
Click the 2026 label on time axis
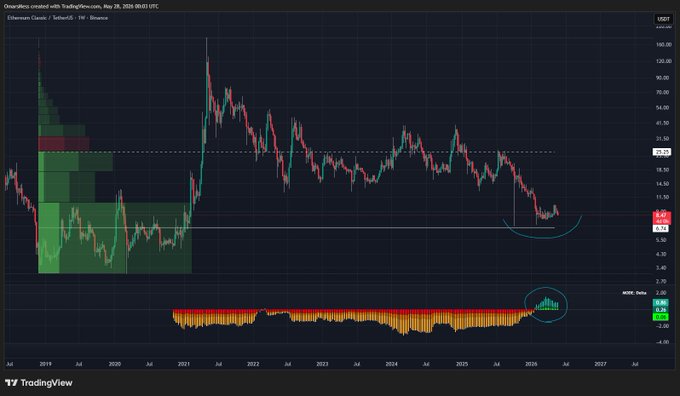click(531, 364)
